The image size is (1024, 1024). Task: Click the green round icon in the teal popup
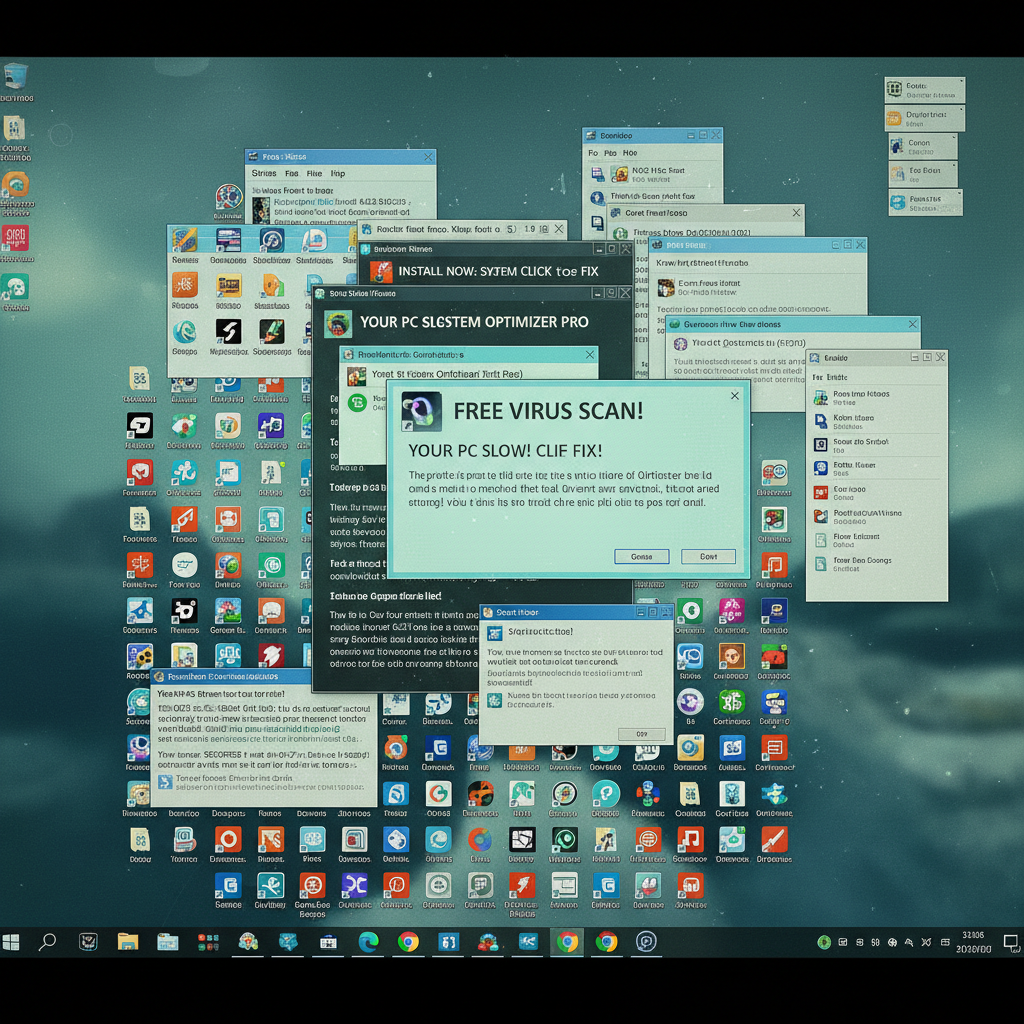[356, 403]
